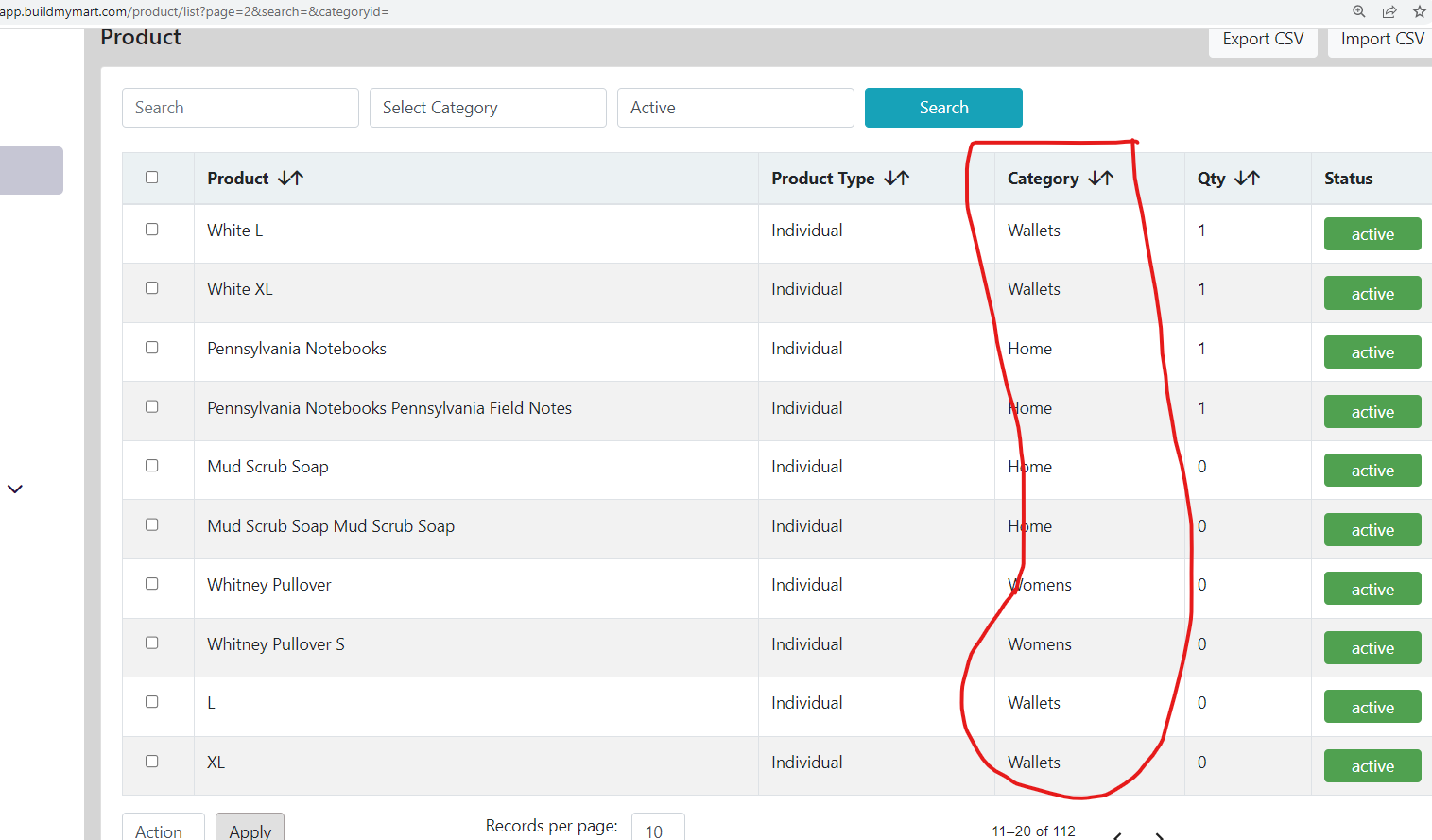Viewport: 1432px width, 840px height.
Task: Open the Action bulk dropdown
Action: point(164,828)
